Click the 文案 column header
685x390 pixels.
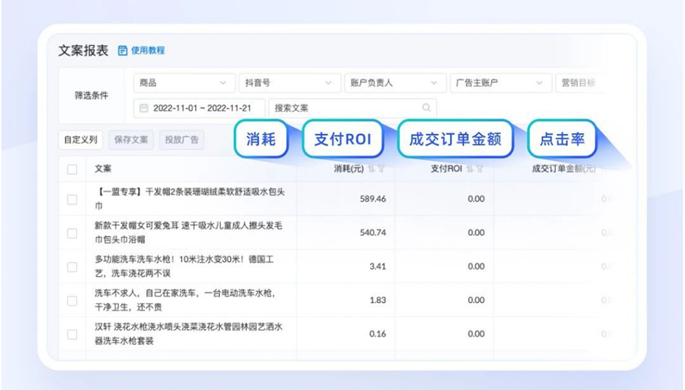pyautogui.click(x=103, y=169)
